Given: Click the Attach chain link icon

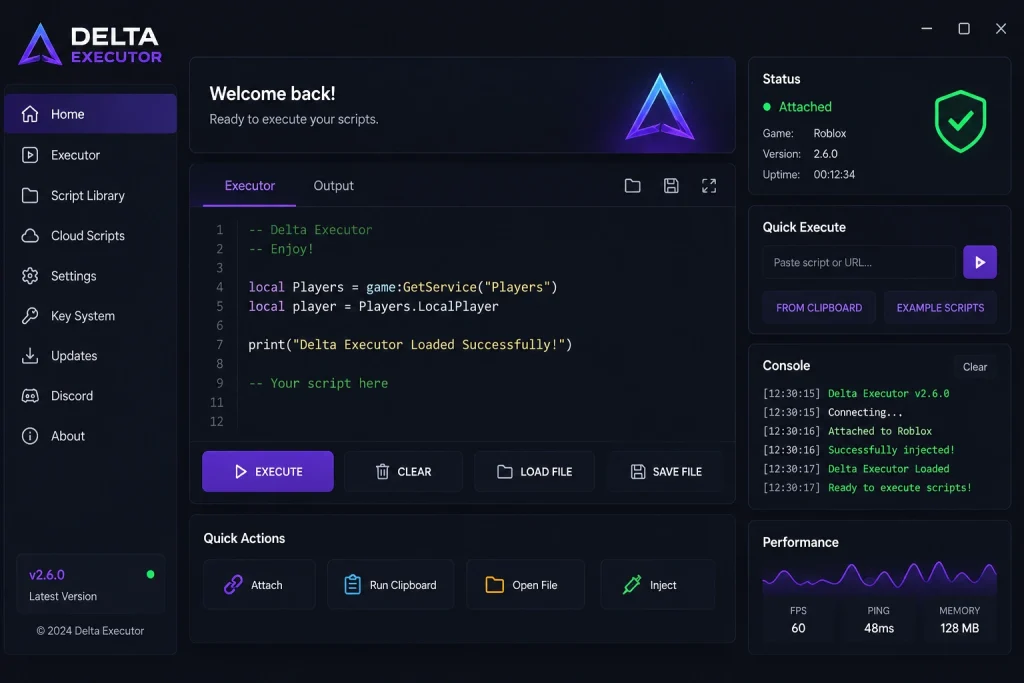Looking at the screenshot, I should coord(233,584).
